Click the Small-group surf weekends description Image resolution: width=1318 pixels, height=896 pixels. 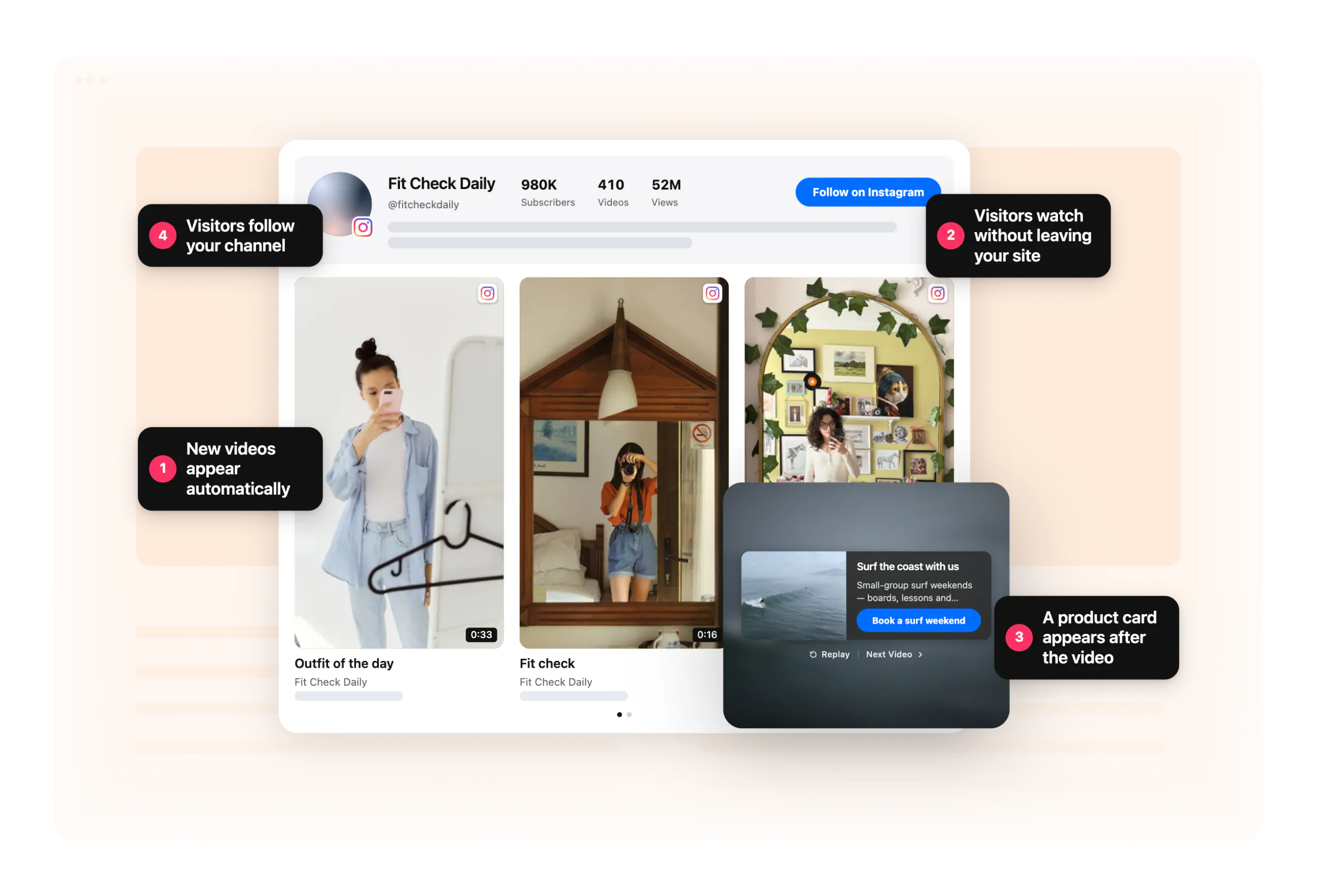click(914, 591)
